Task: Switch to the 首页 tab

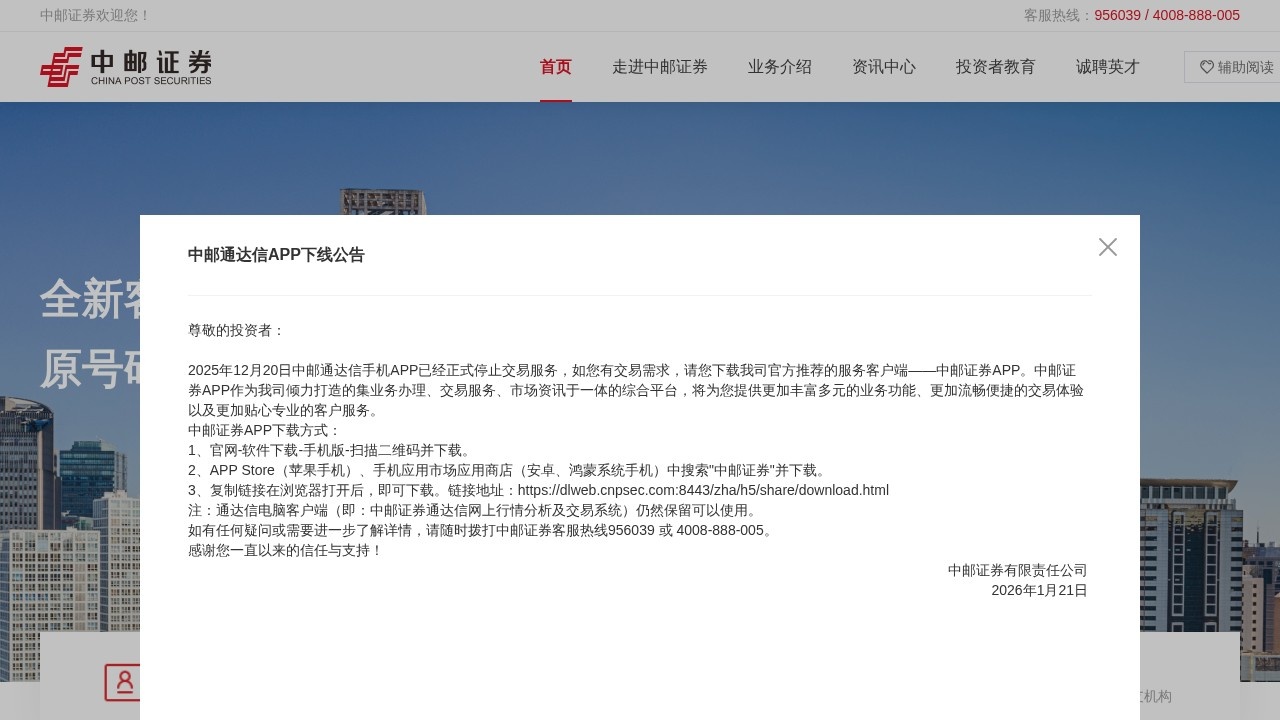Action: tap(555, 67)
